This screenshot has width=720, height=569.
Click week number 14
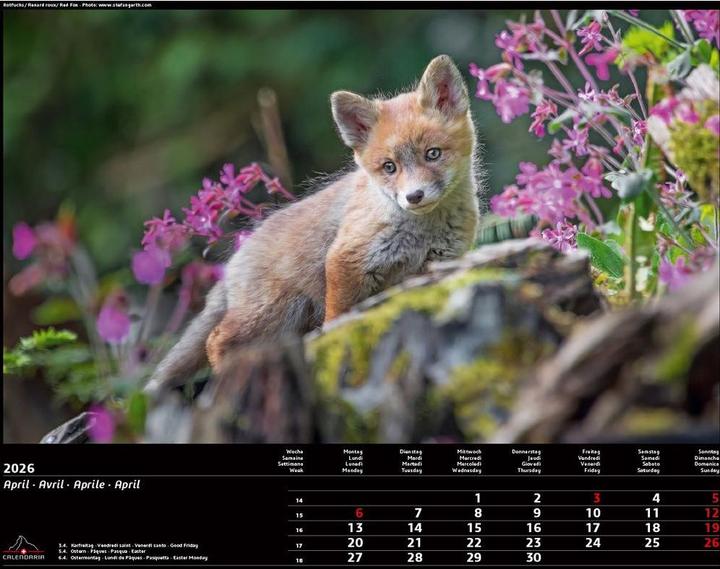(299, 501)
